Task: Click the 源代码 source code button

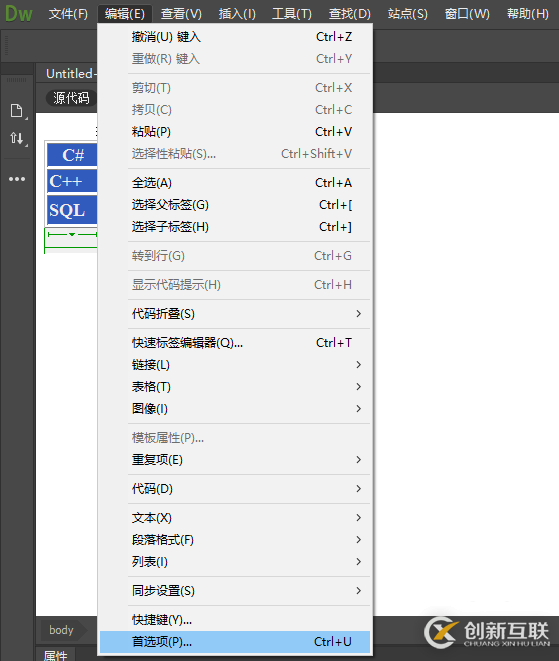Action: point(71,98)
